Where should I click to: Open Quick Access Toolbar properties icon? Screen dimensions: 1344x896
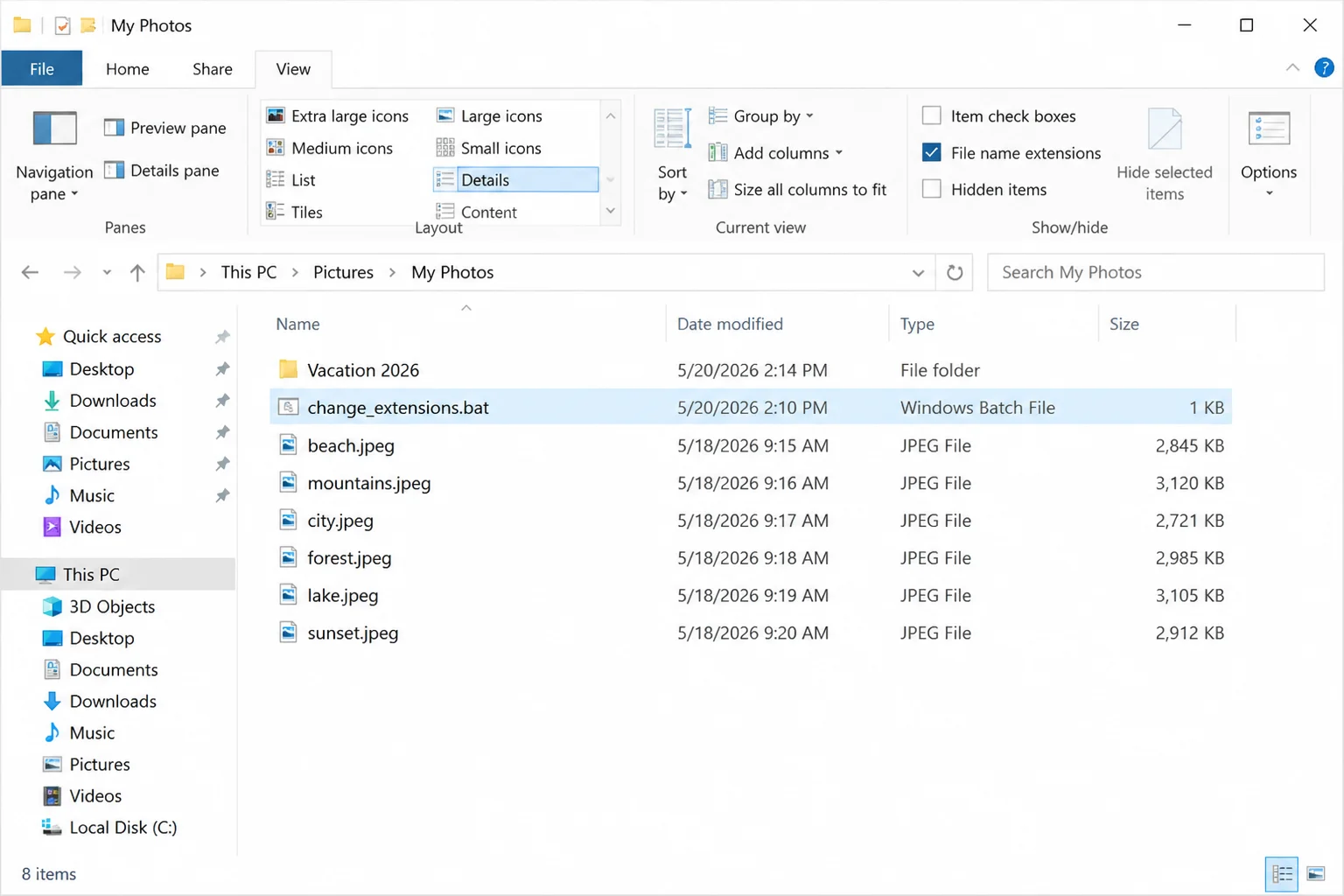tap(62, 25)
